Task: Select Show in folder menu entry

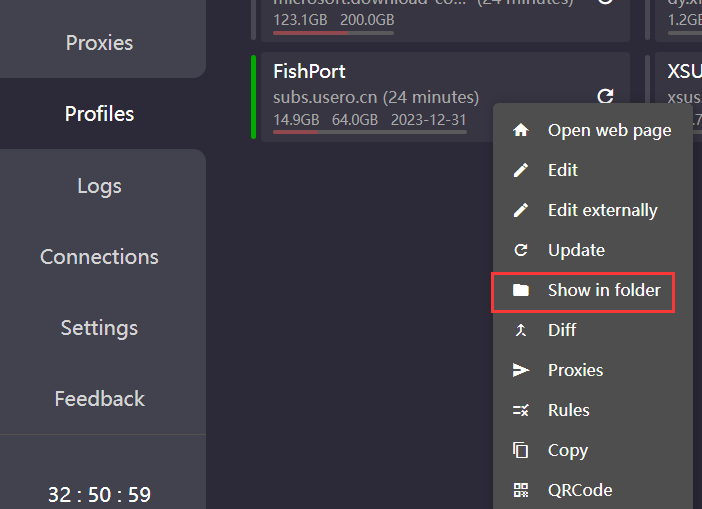Action: (x=604, y=290)
